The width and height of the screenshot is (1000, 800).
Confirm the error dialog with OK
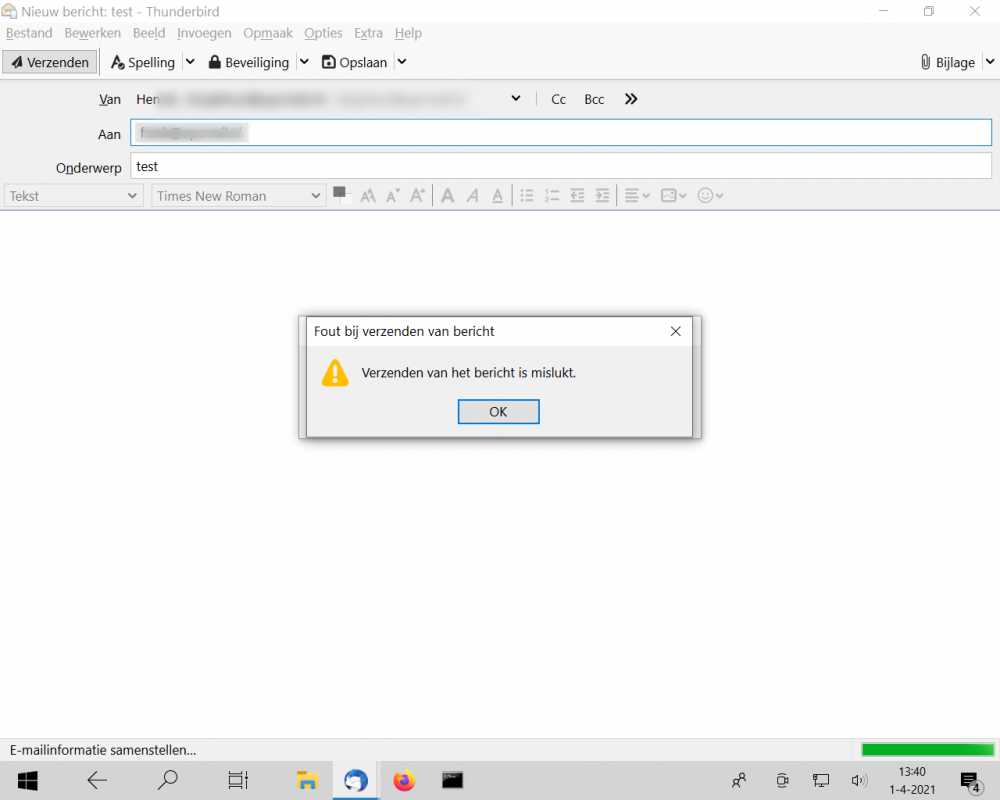[x=498, y=411]
